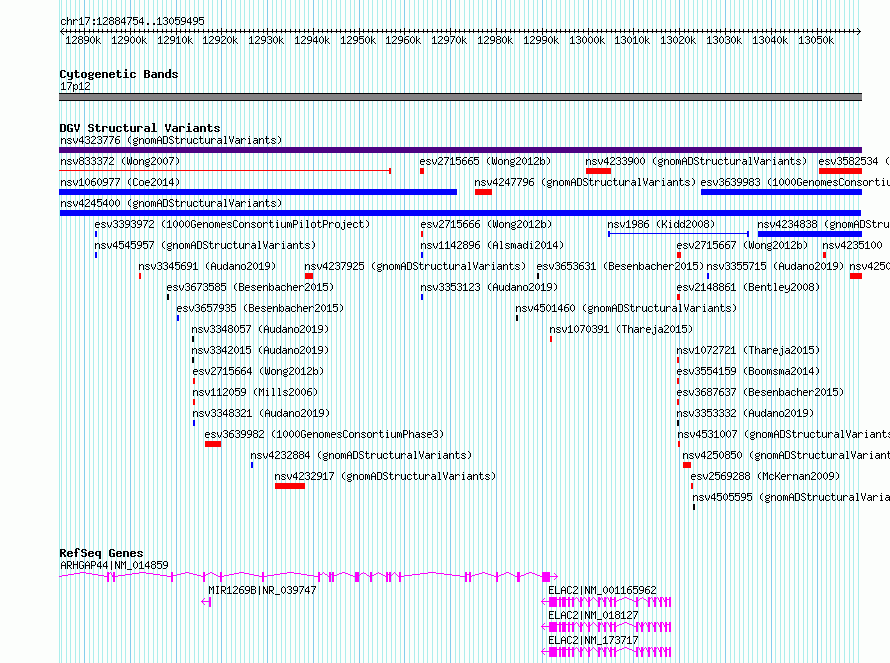Click the 12940k ruler tick label
Image resolution: width=890 pixels, height=663 pixels.
click(312, 40)
